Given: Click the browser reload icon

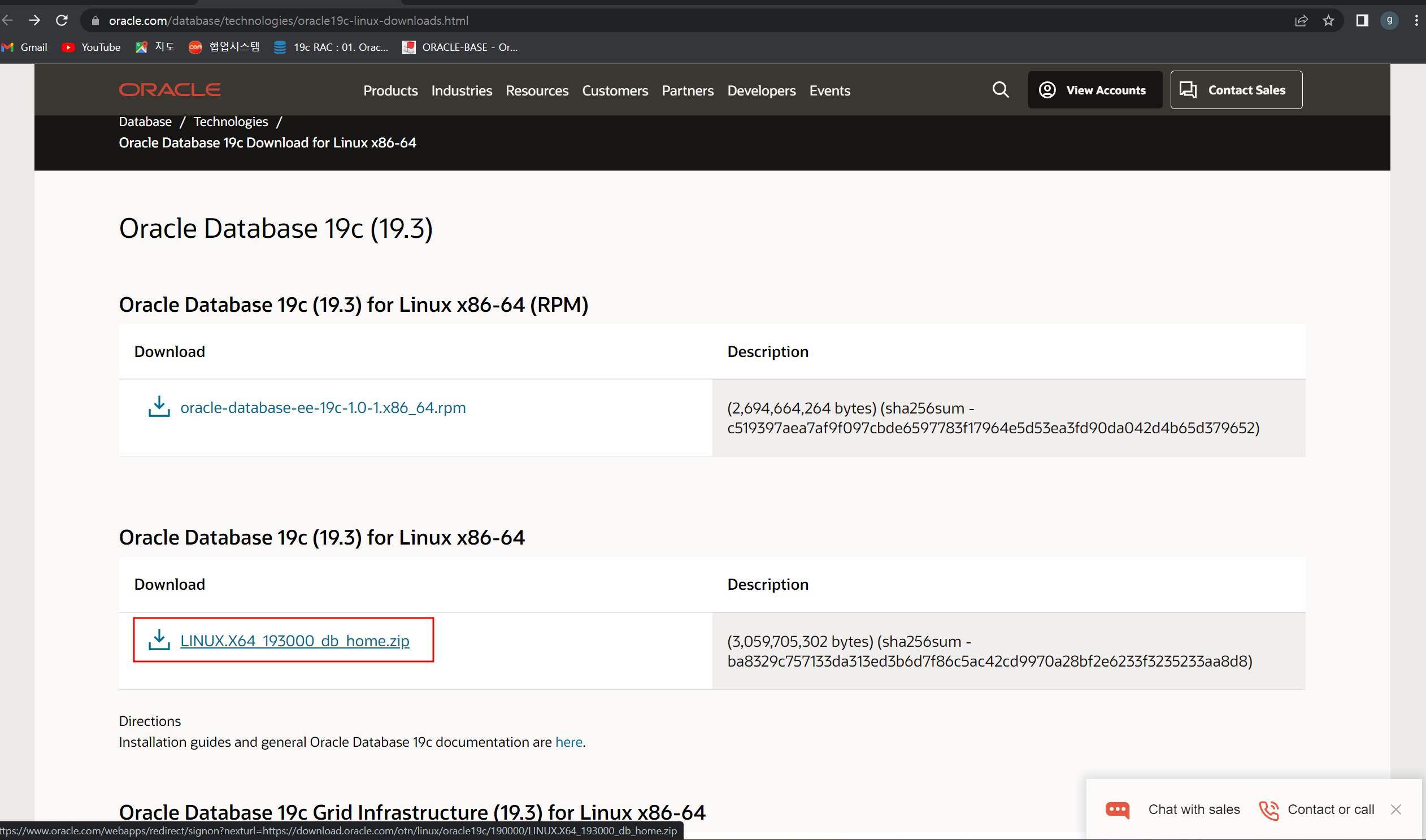Looking at the screenshot, I should coord(62,21).
